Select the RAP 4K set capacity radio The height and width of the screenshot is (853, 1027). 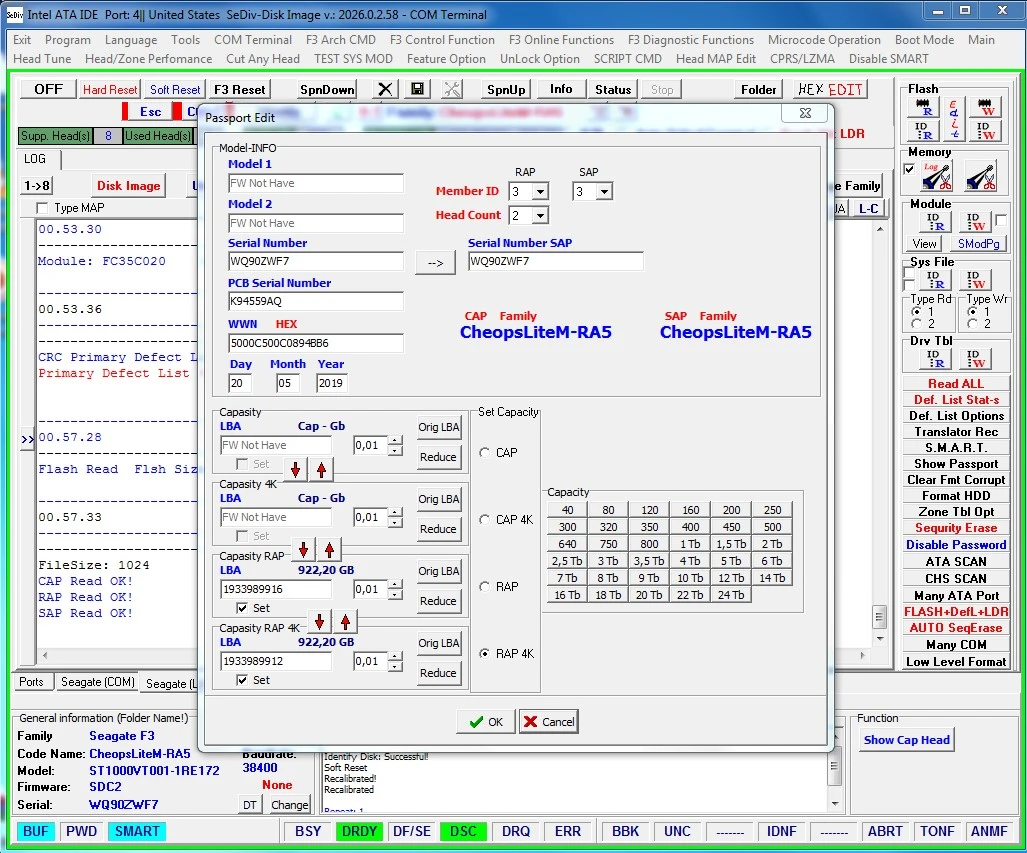[x=485, y=653]
